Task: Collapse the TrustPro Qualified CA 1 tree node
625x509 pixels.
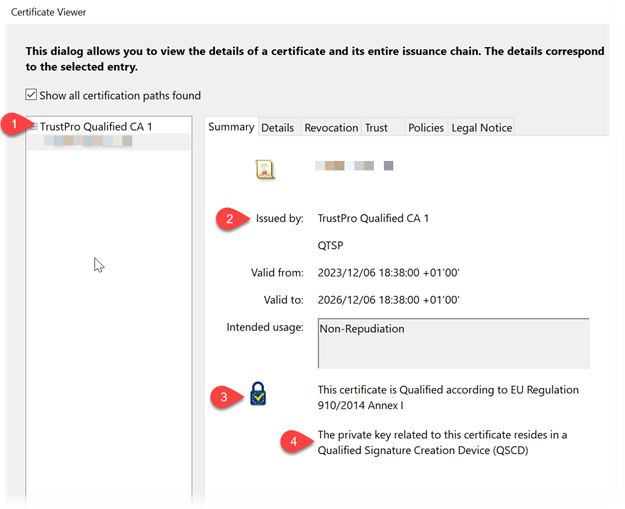Action: pos(33,127)
